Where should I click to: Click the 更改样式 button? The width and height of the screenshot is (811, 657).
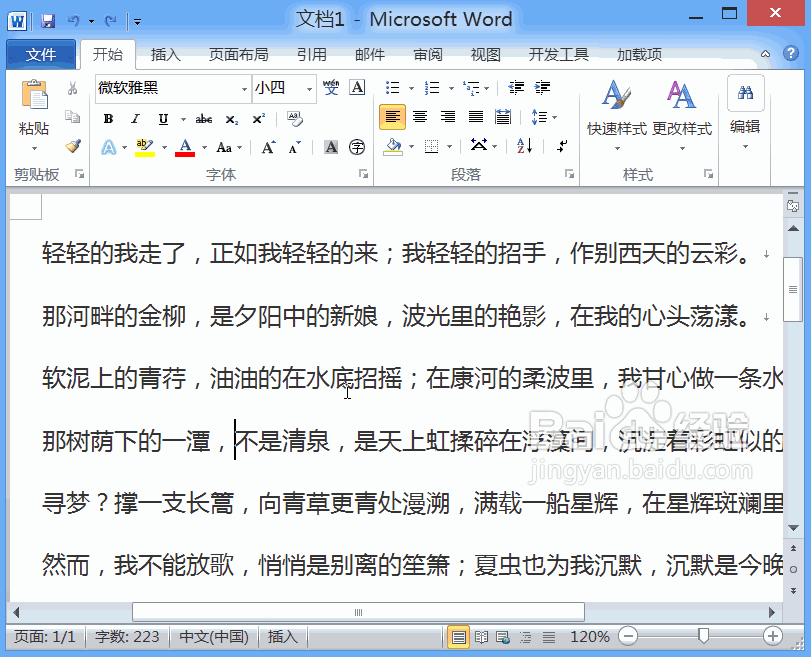coord(681,110)
